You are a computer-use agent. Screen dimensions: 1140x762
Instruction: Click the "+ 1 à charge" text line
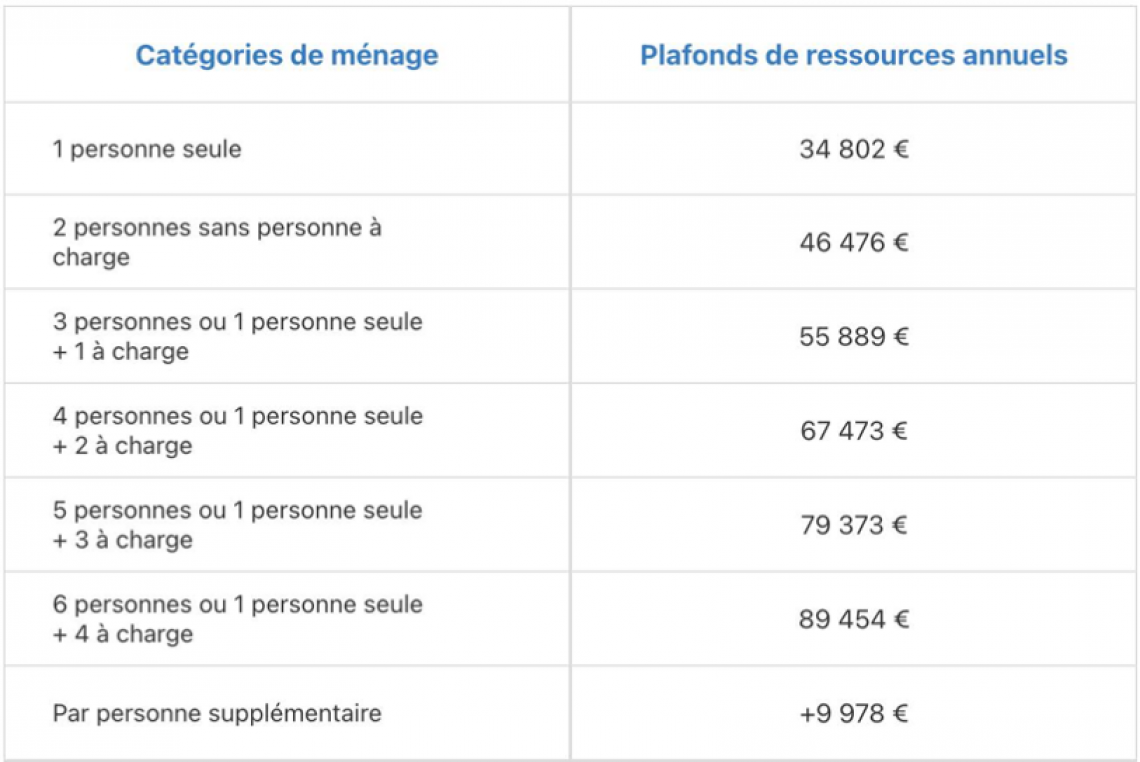tap(121, 352)
